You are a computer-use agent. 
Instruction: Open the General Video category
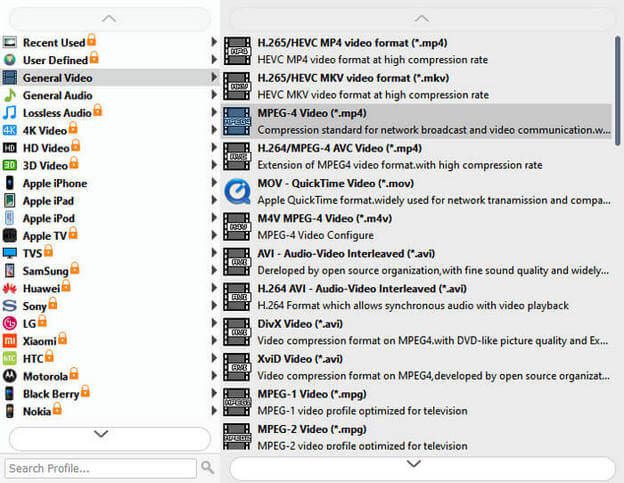coord(110,78)
